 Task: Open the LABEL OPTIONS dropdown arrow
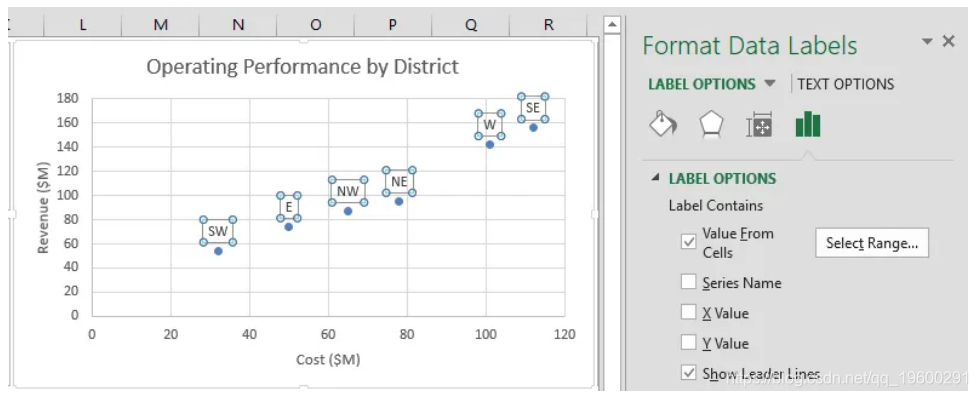pyautogui.click(x=770, y=84)
